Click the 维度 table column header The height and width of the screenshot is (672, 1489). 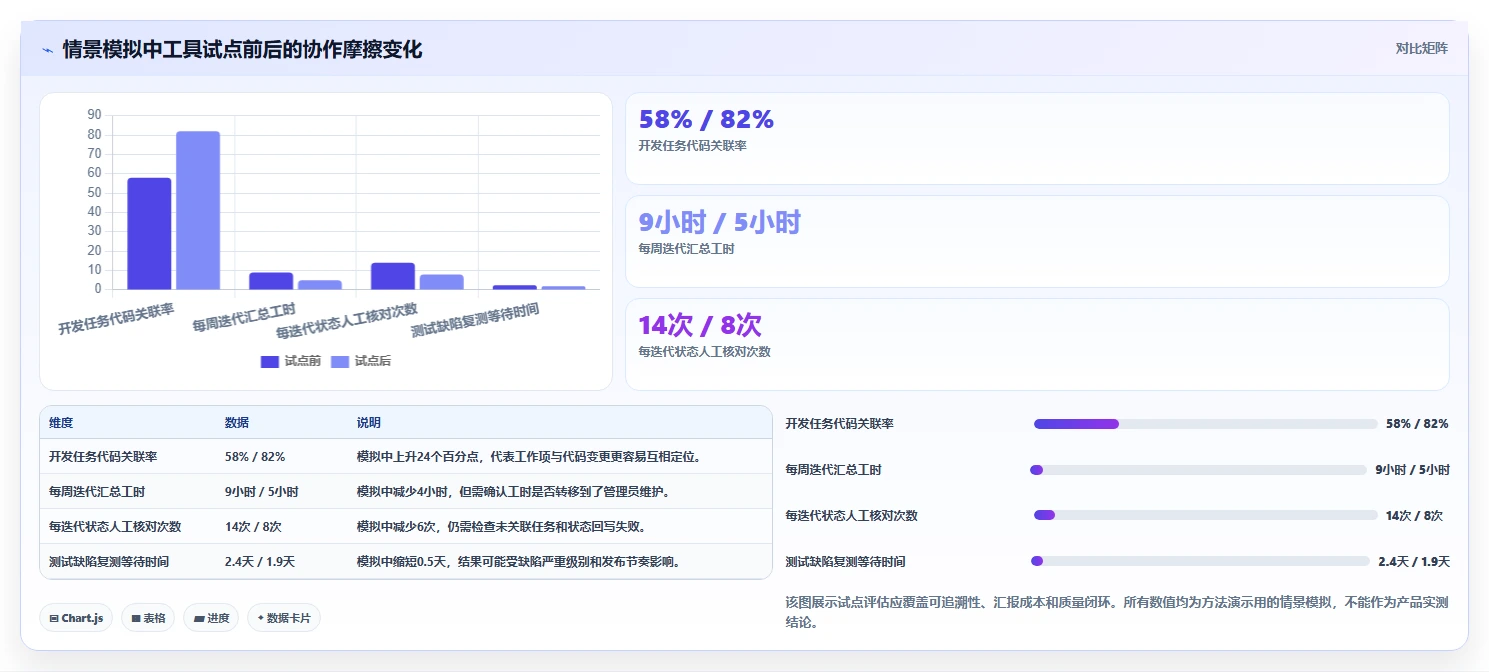click(x=61, y=423)
